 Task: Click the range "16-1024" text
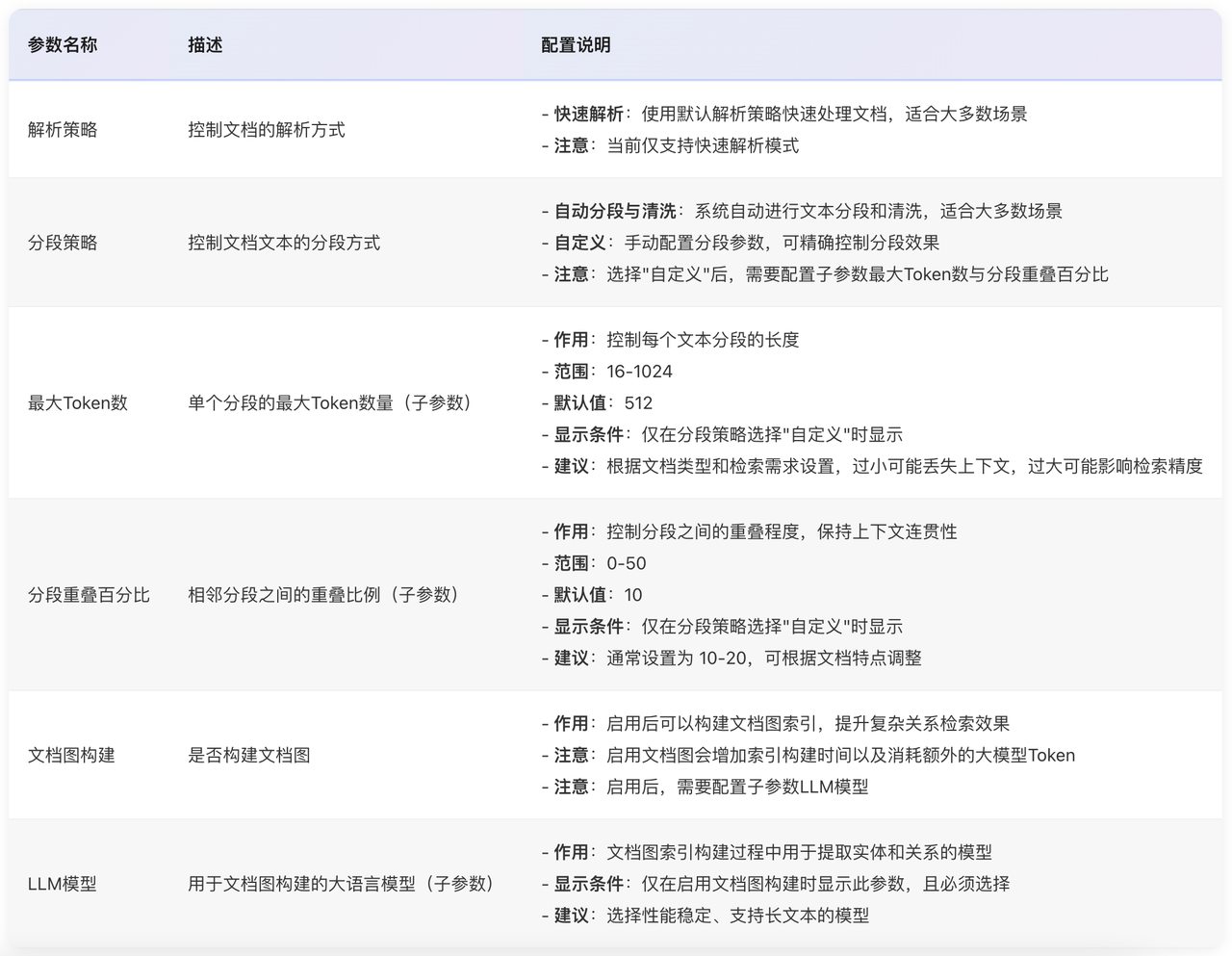click(641, 371)
